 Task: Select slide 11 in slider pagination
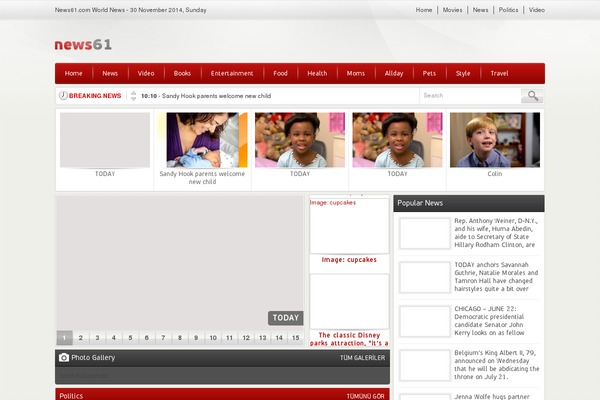coord(229,338)
